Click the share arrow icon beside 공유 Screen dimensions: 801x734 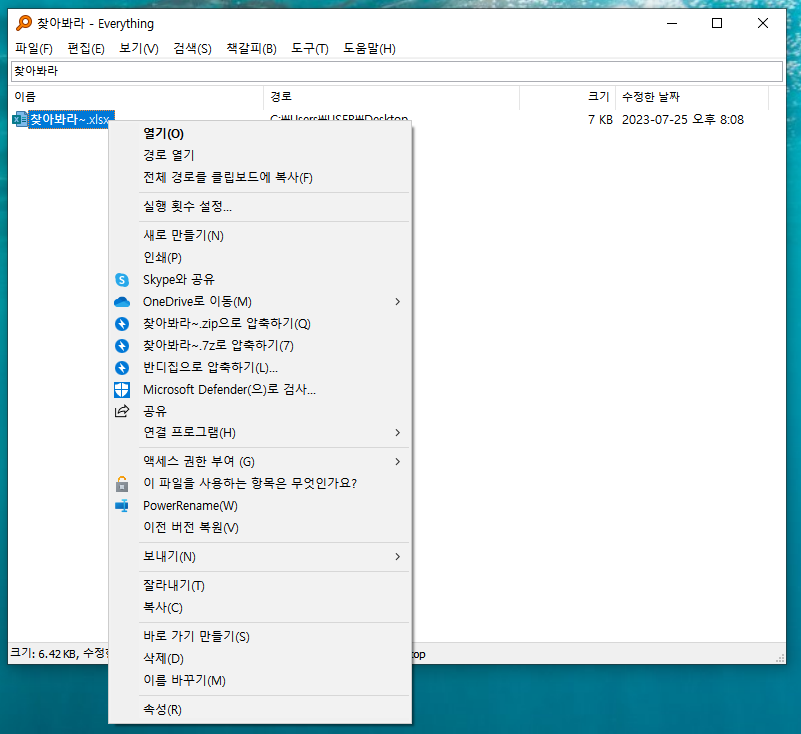(122, 411)
